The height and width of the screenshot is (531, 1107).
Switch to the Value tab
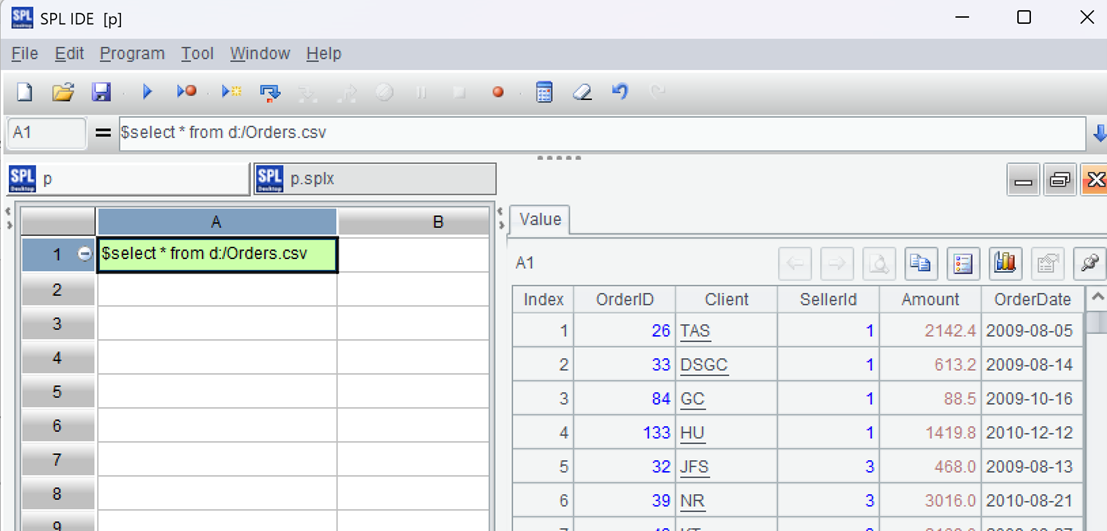point(540,219)
